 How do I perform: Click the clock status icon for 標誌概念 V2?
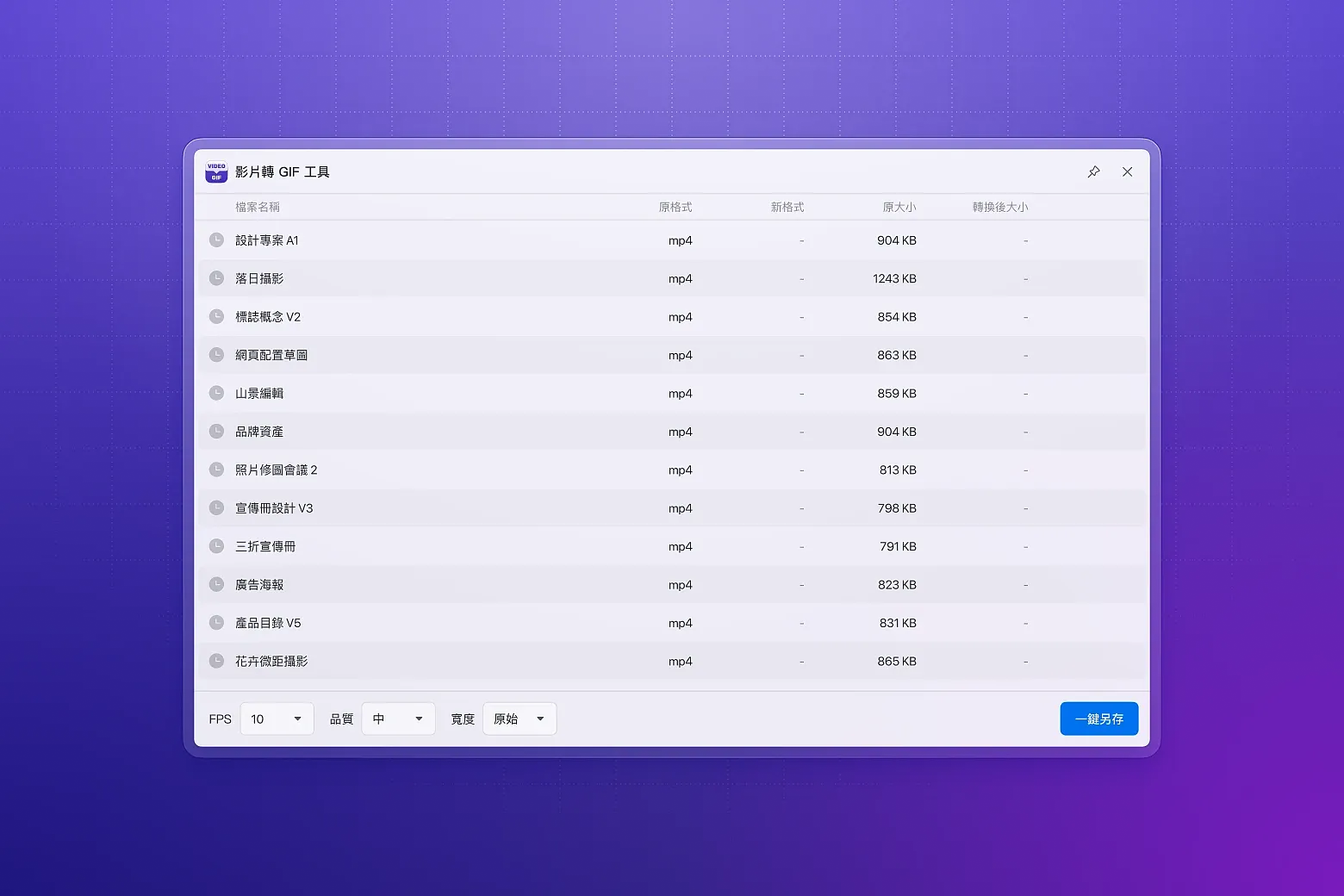click(217, 317)
